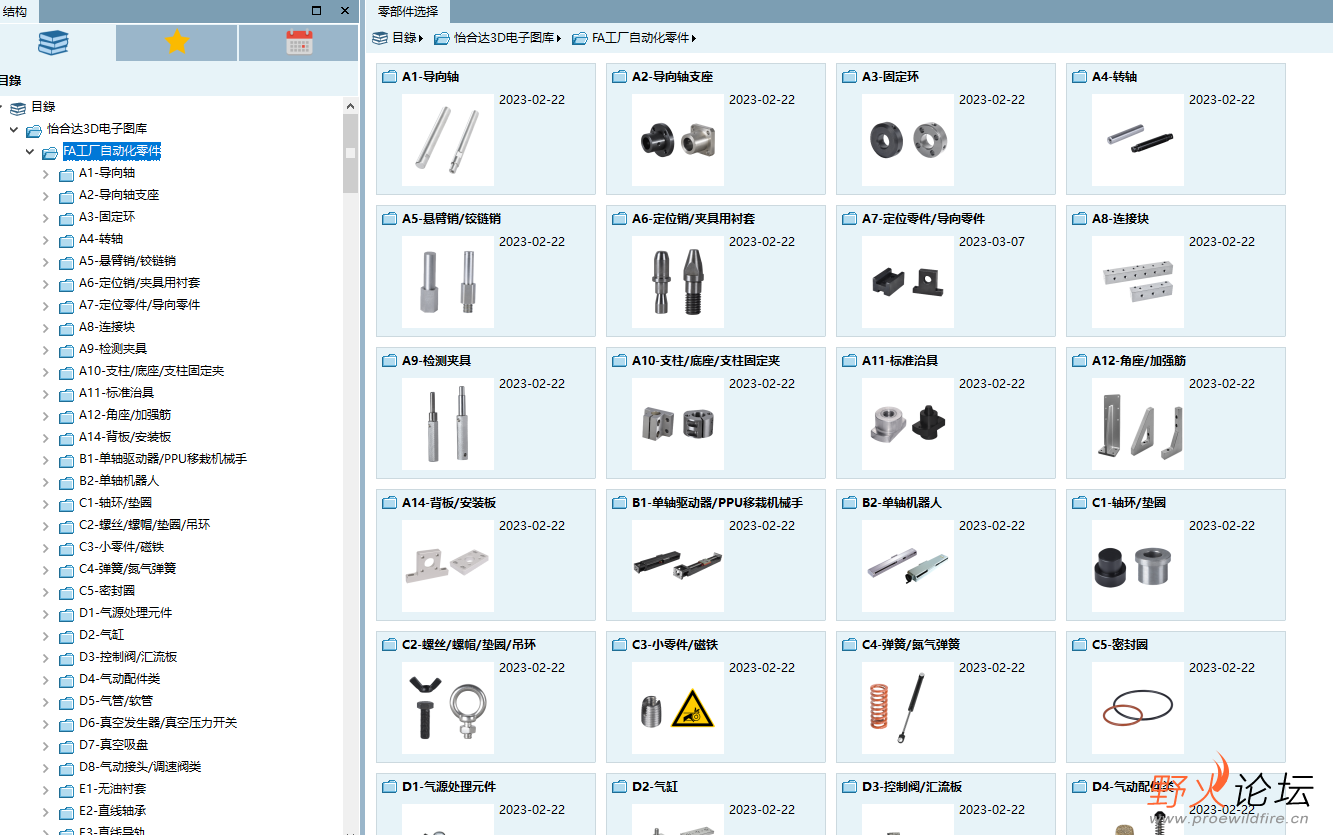Select A7-定位零件/导向零件 in the tree

(140, 305)
